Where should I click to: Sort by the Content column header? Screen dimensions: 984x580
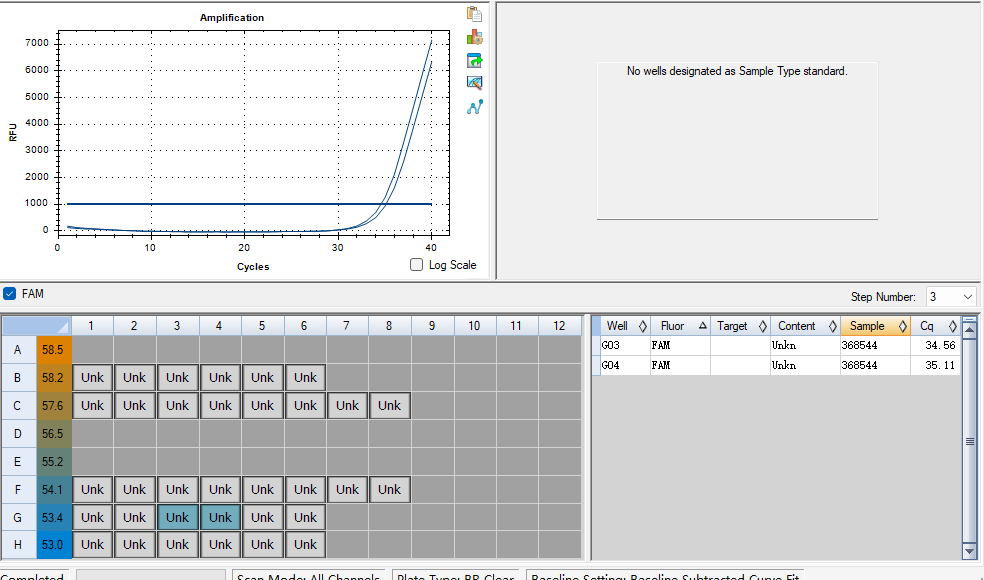coord(806,326)
